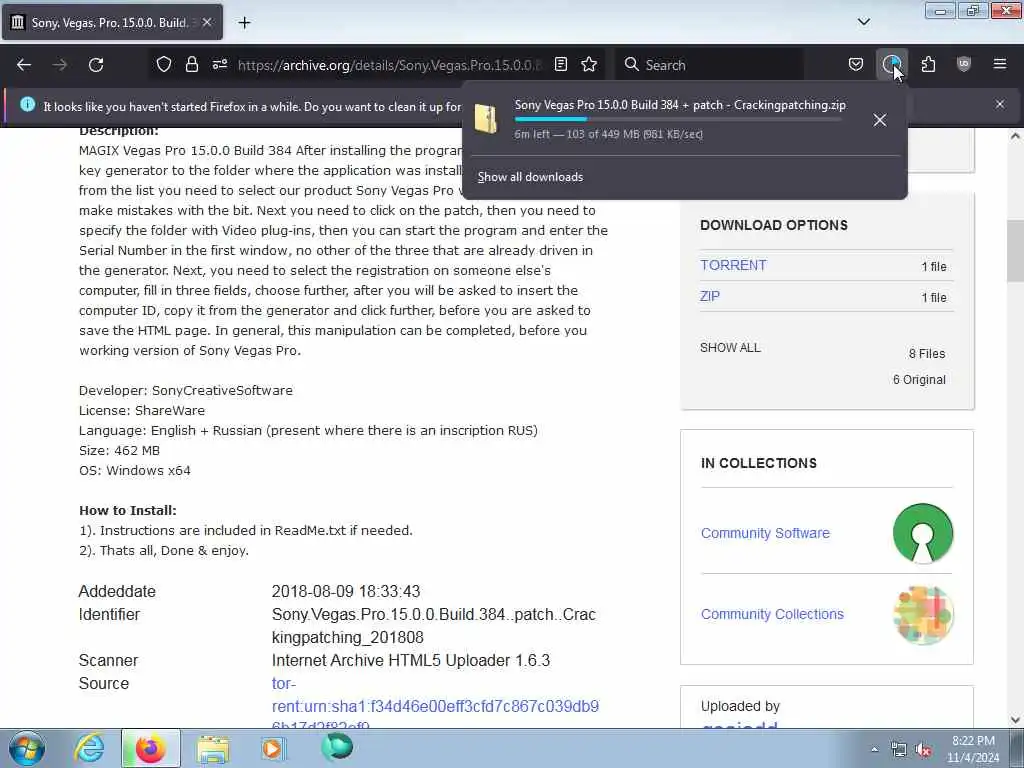Click the 'How to Install:' heading
Screen dimensions: 1024x768
click(x=128, y=510)
